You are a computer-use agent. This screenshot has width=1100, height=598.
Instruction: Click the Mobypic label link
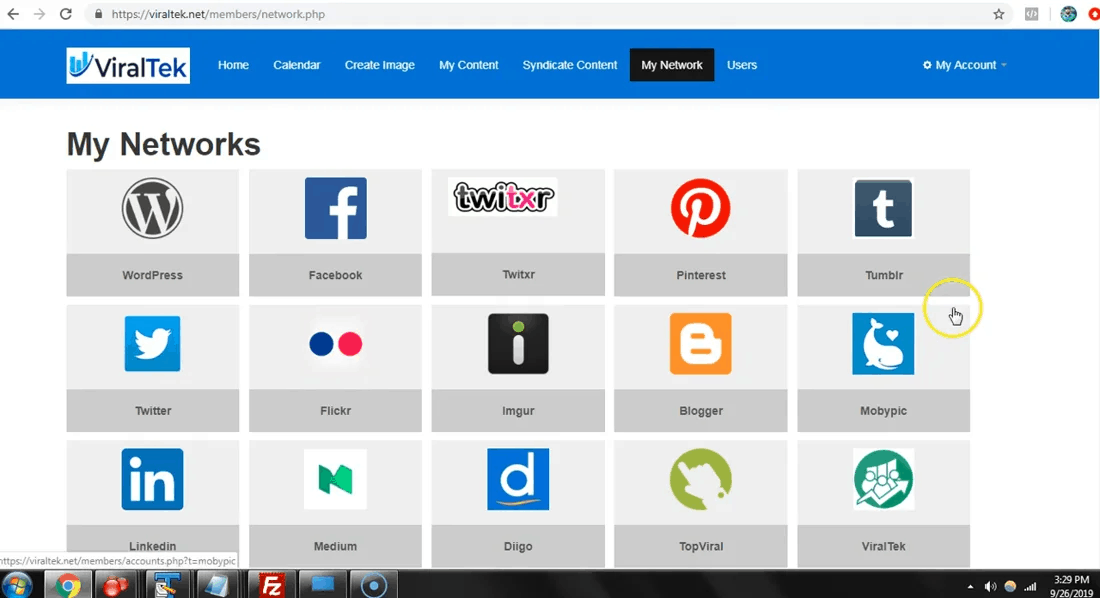point(883,411)
